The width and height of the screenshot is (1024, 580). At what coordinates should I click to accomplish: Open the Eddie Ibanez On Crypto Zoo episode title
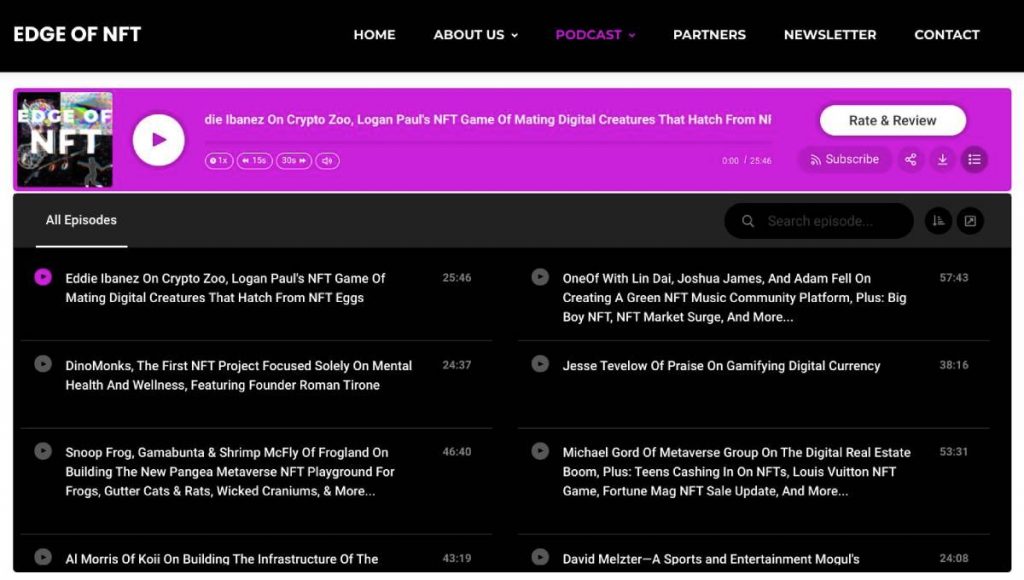click(x=225, y=288)
